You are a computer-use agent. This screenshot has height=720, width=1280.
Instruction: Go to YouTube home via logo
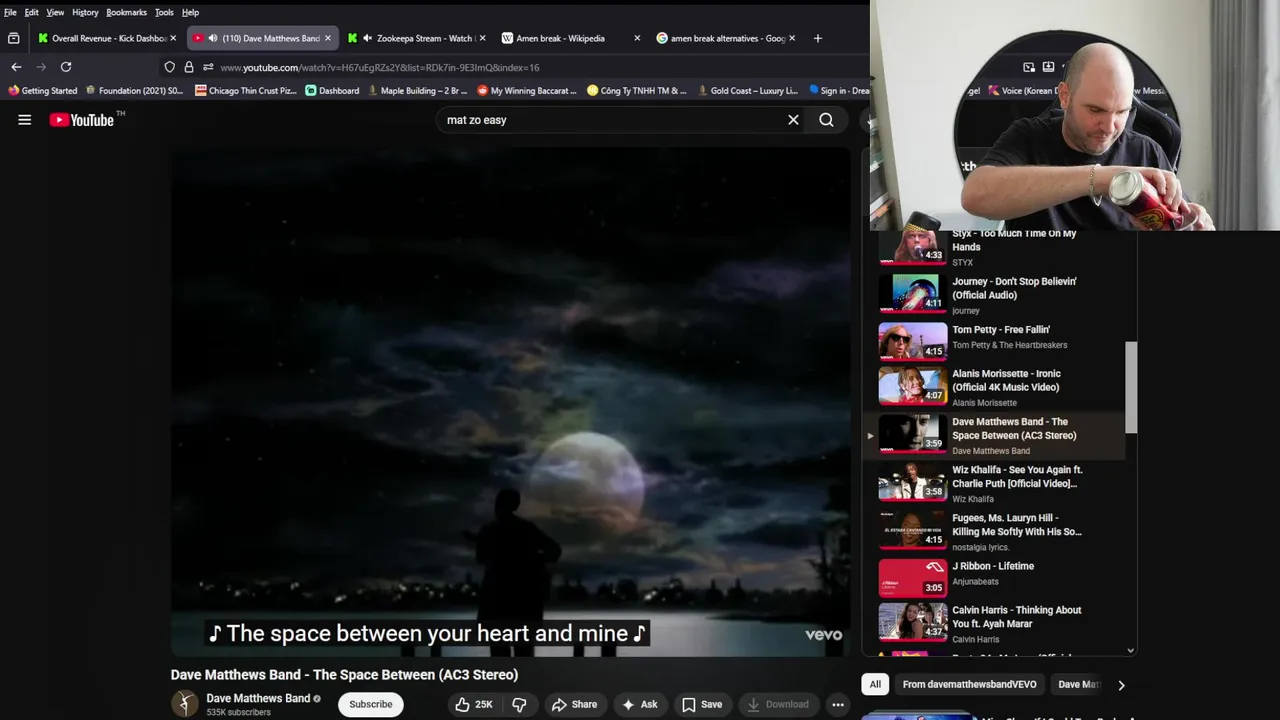click(x=82, y=120)
